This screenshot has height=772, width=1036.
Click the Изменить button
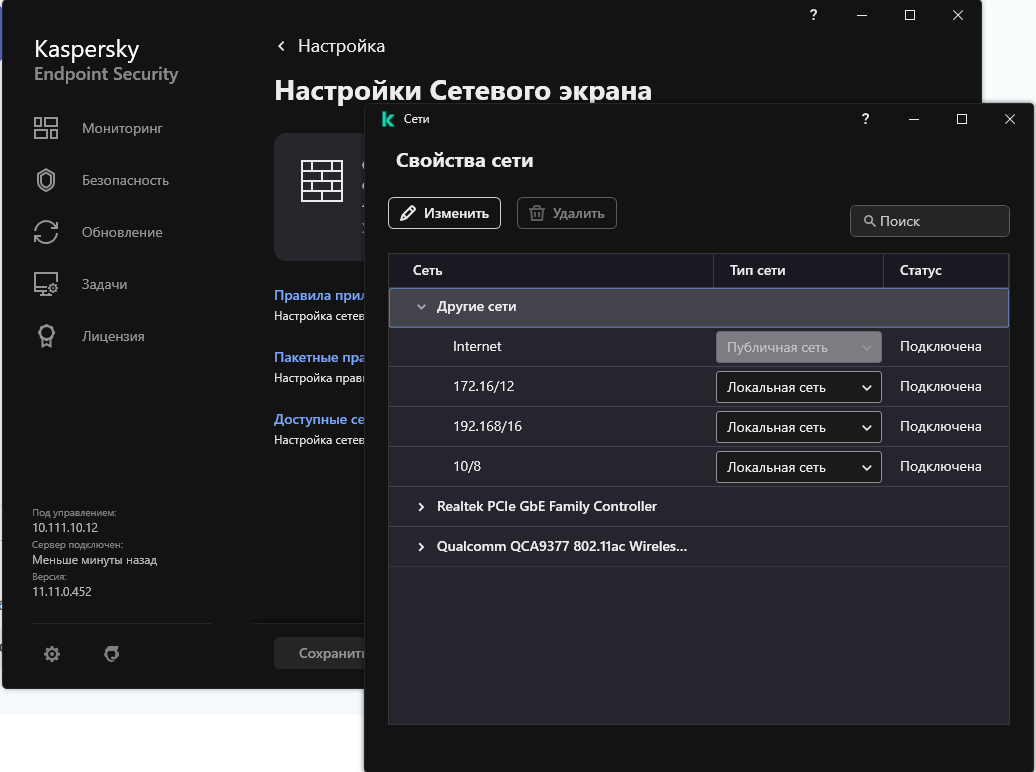click(x=444, y=213)
